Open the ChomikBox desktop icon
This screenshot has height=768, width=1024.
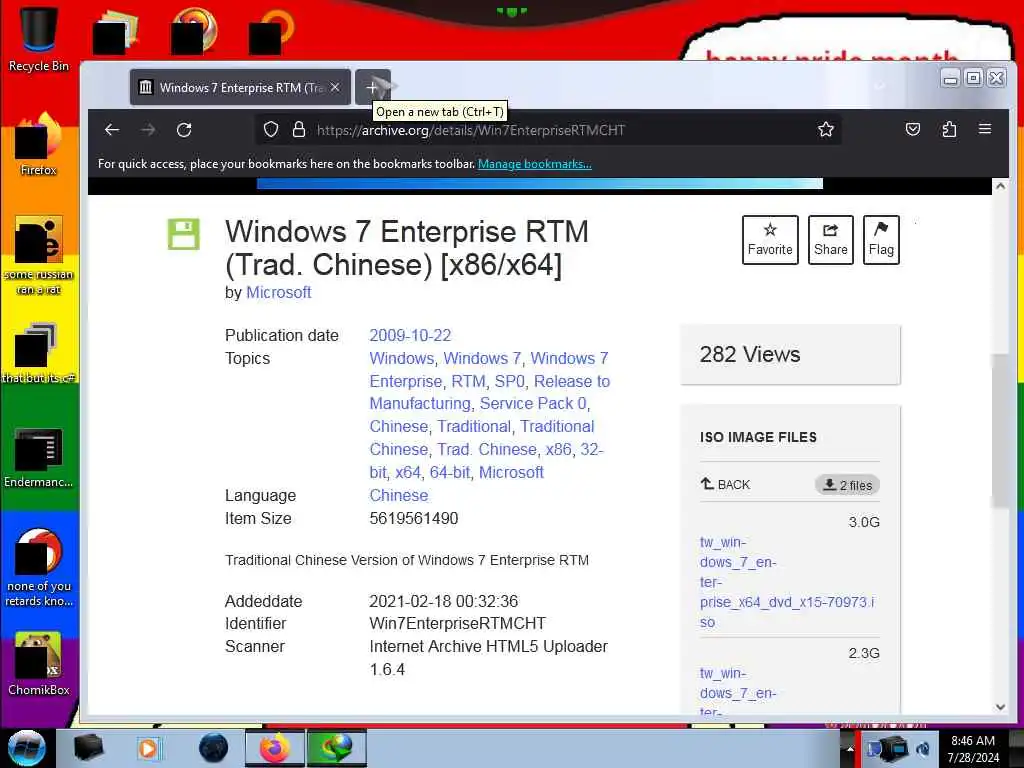tap(39, 663)
